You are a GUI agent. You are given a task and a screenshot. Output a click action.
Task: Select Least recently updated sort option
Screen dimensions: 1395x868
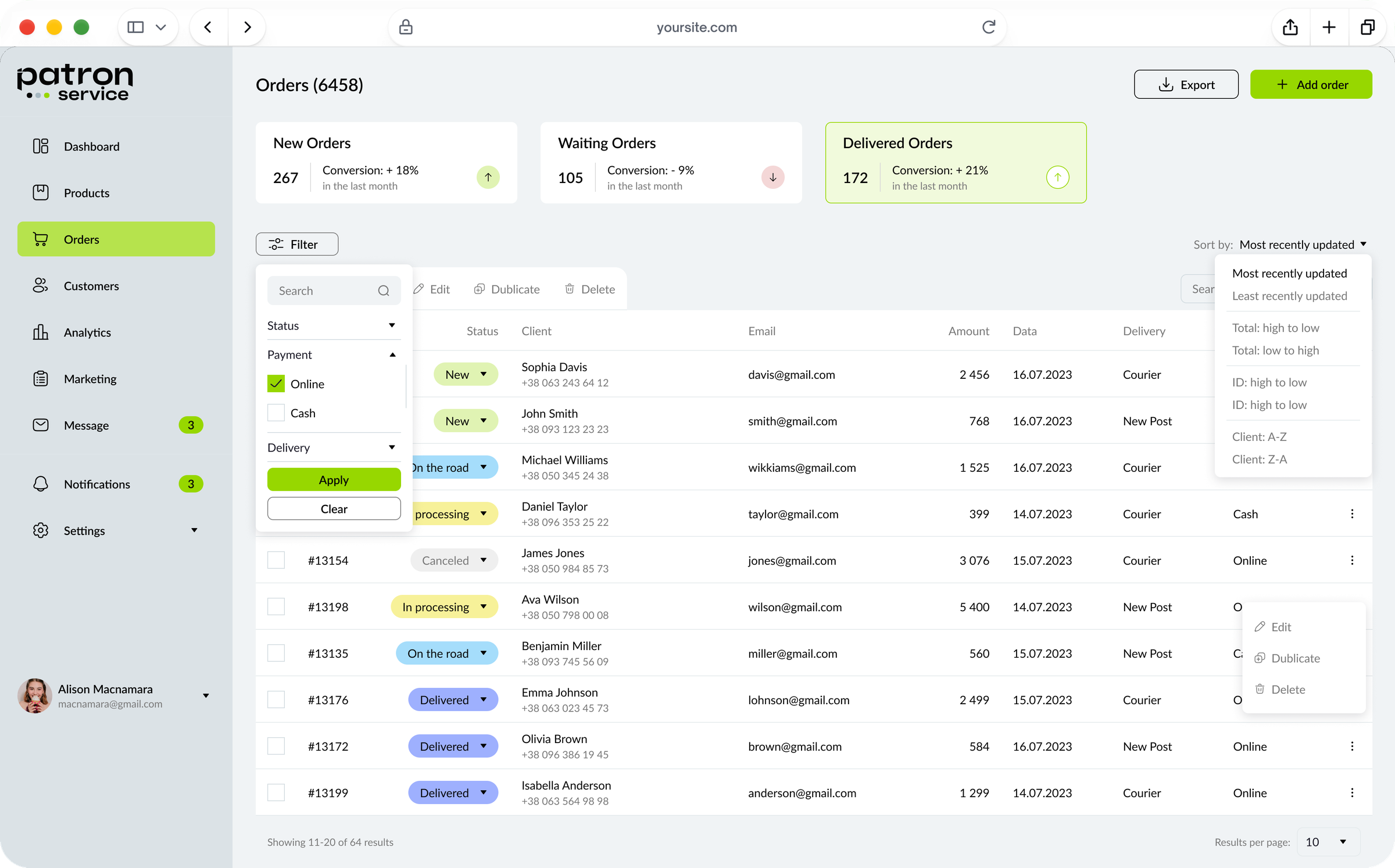pos(1289,296)
